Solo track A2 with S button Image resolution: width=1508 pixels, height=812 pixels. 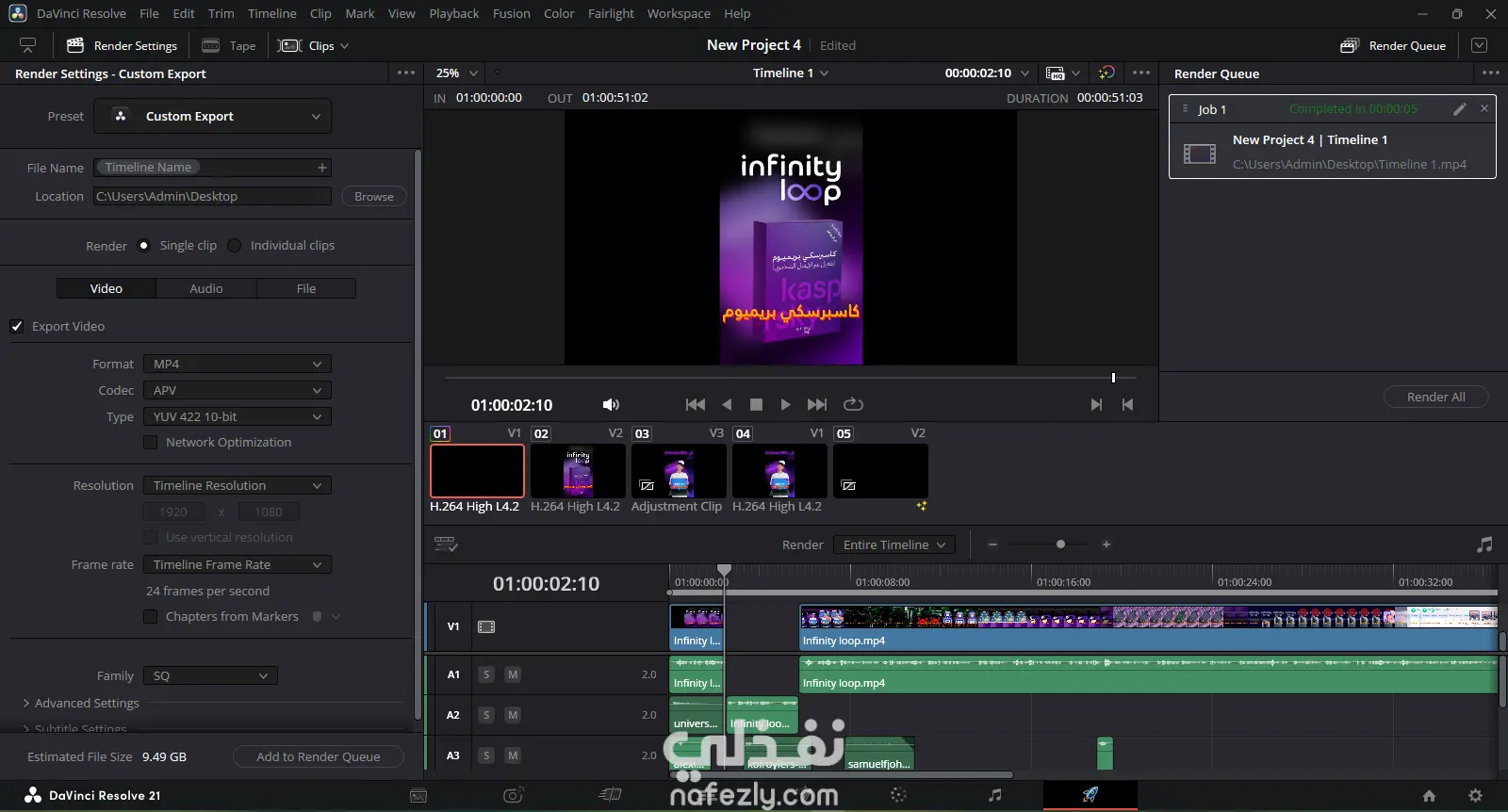click(486, 715)
